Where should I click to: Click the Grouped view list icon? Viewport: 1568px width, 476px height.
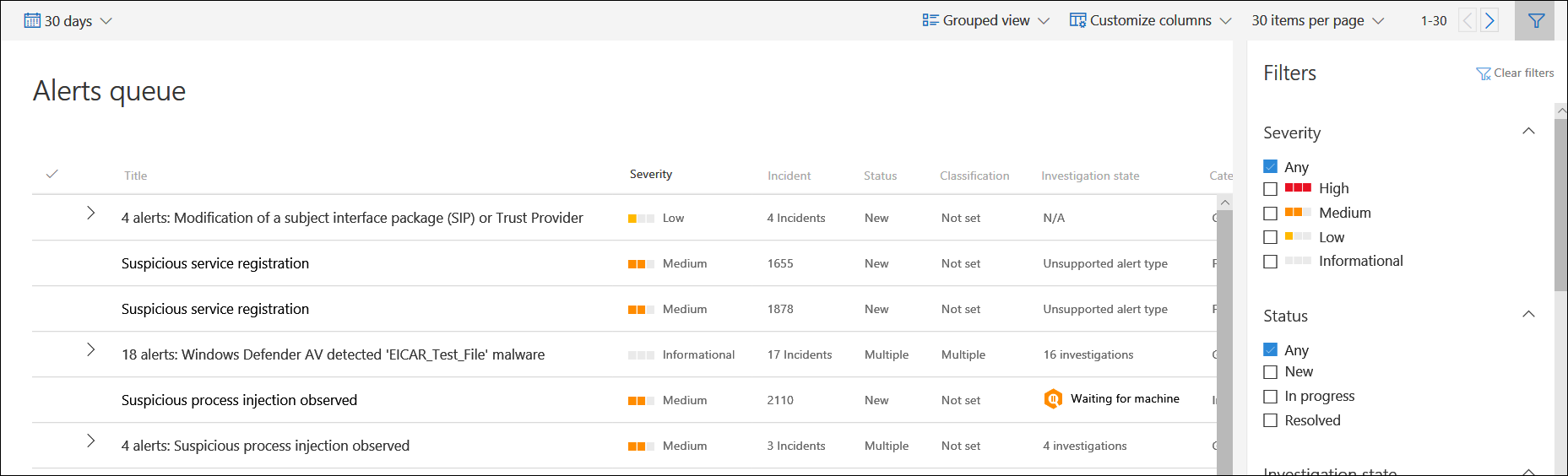(930, 21)
